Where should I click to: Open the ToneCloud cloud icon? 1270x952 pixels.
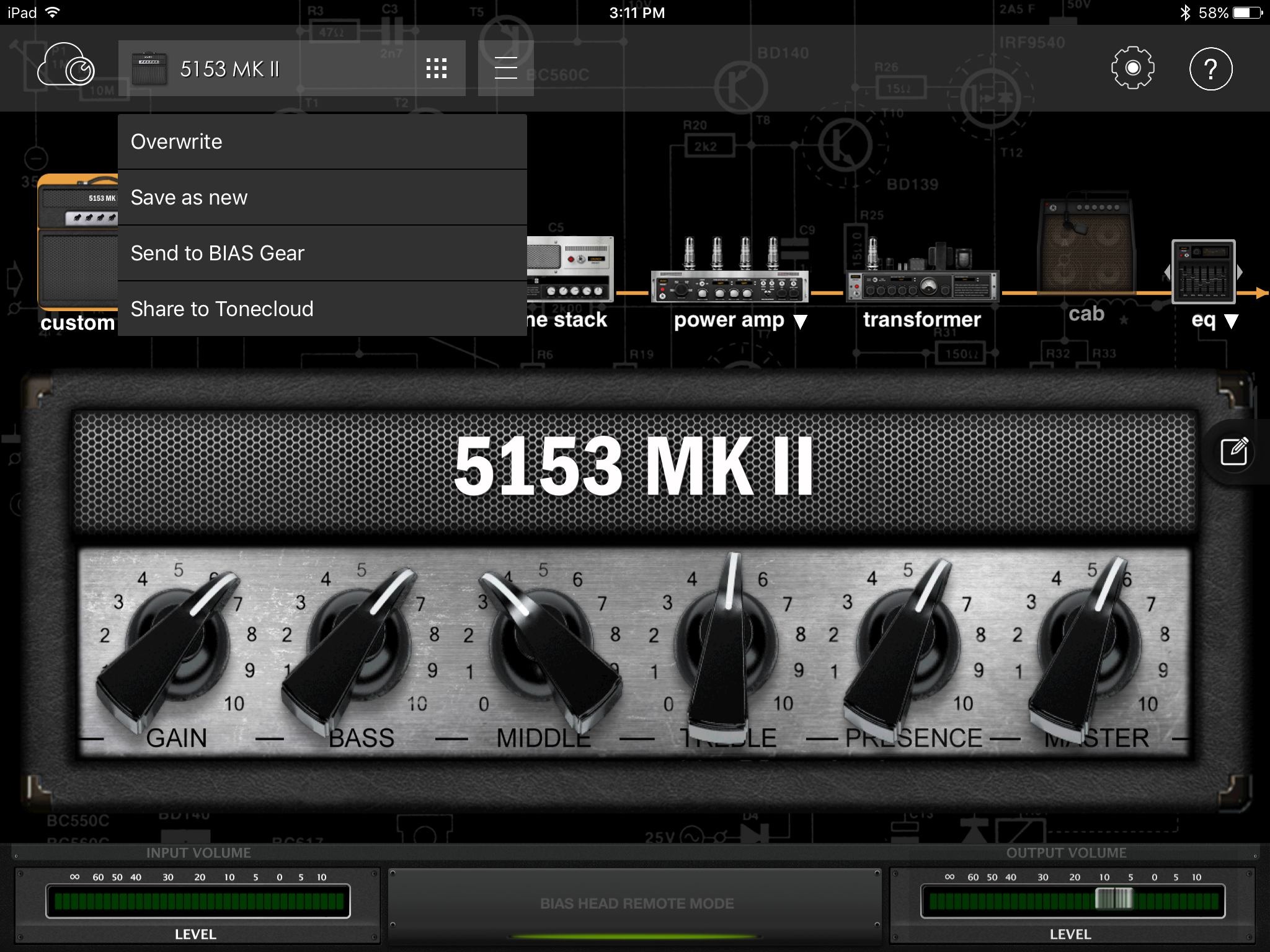coord(66,67)
